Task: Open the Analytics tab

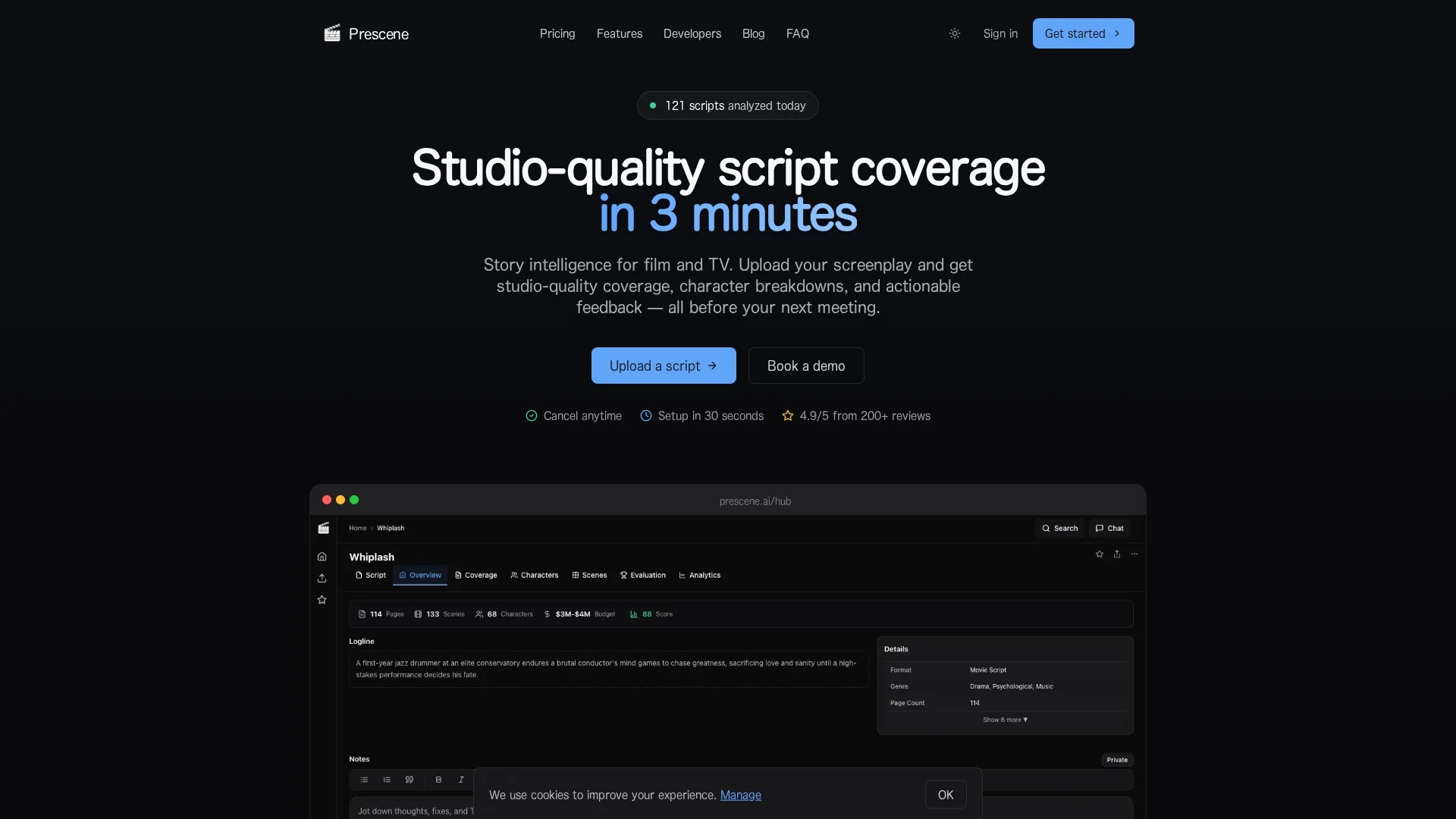Action: (700, 576)
